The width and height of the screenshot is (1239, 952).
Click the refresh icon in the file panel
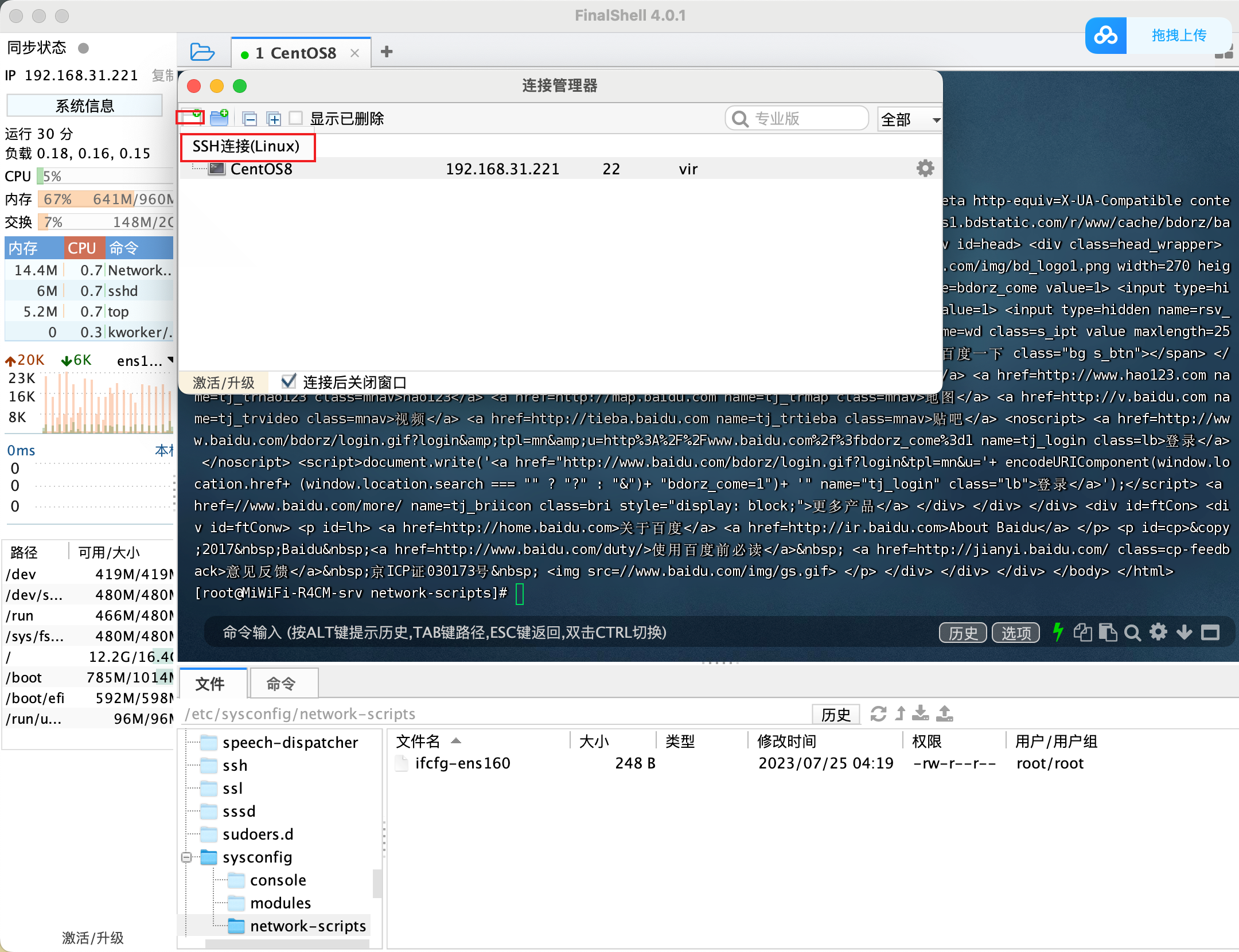point(878,713)
